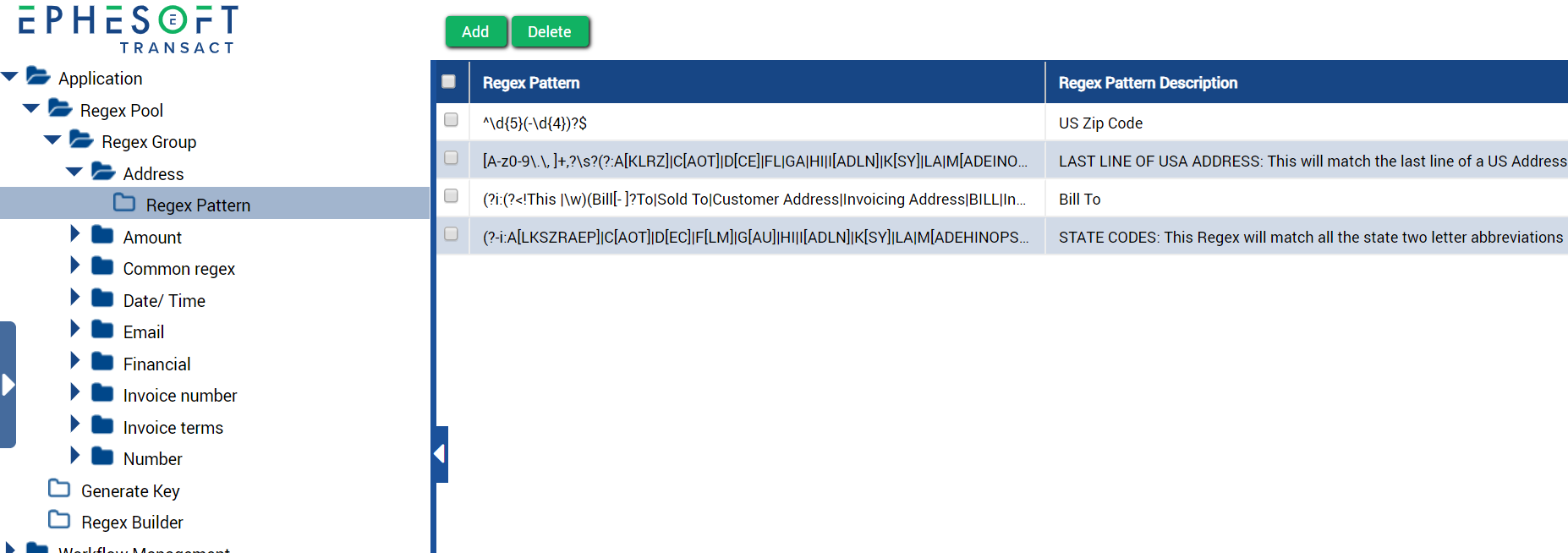Expand the Invoice number folder arrow
1568x553 pixels.
coord(75,392)
